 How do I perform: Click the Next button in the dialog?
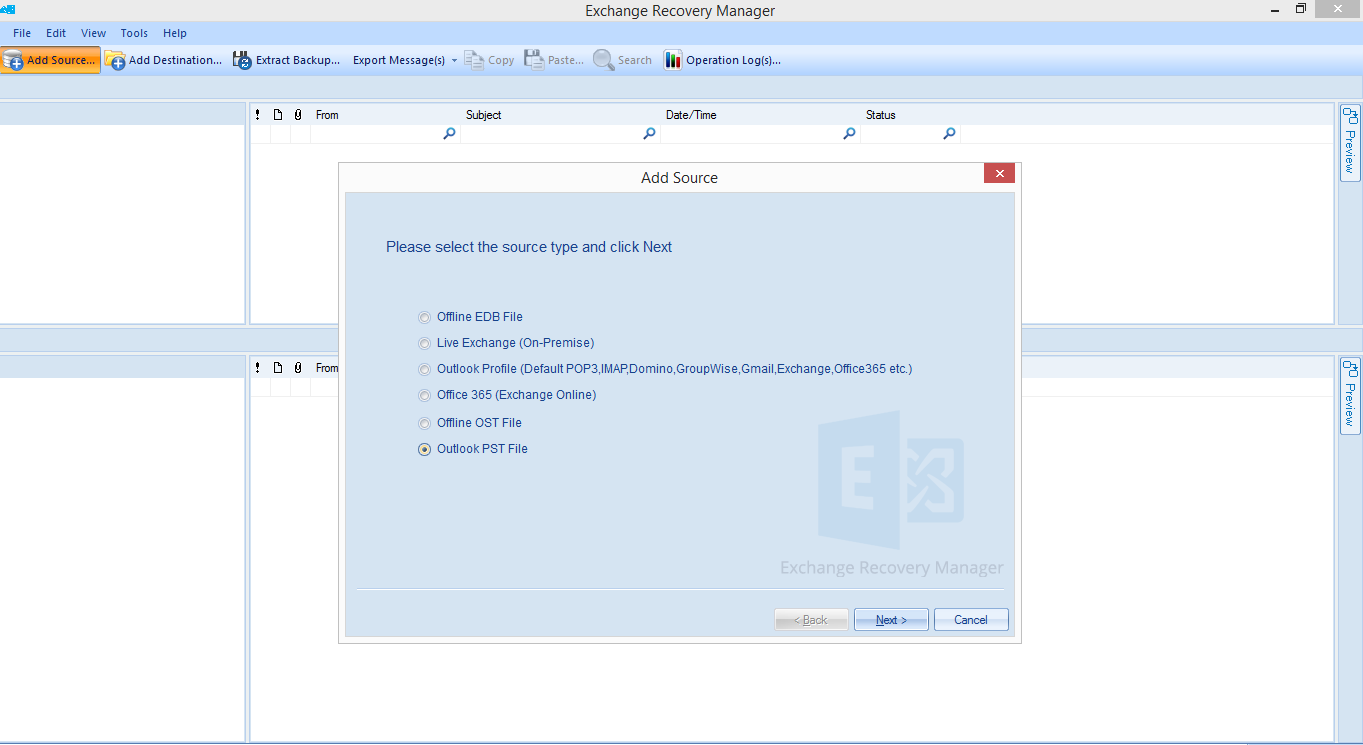tap(891, 620)
